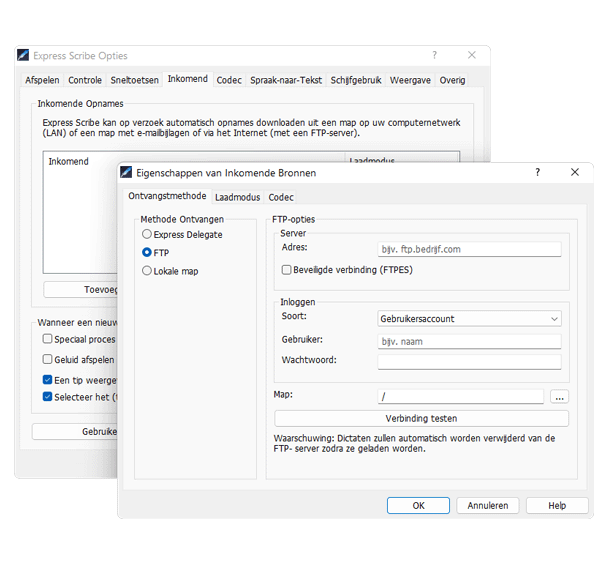The image size is (606, 567).
Task: Close the Express Scribe Opties window
Action: pyautogui.click(x=472, y=55)
